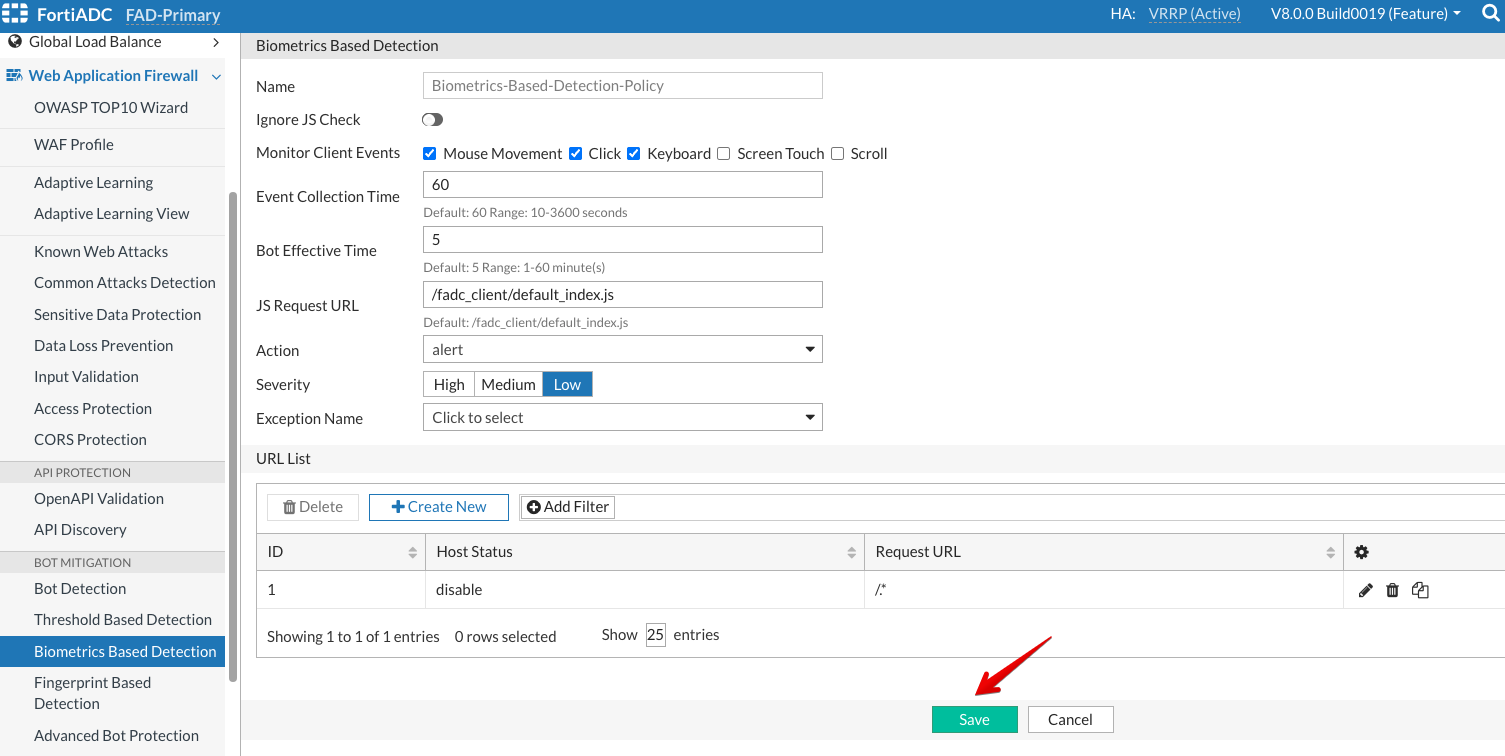Click Create New in URL List
Screen dimensions: 1505x756
click(438, 507)
